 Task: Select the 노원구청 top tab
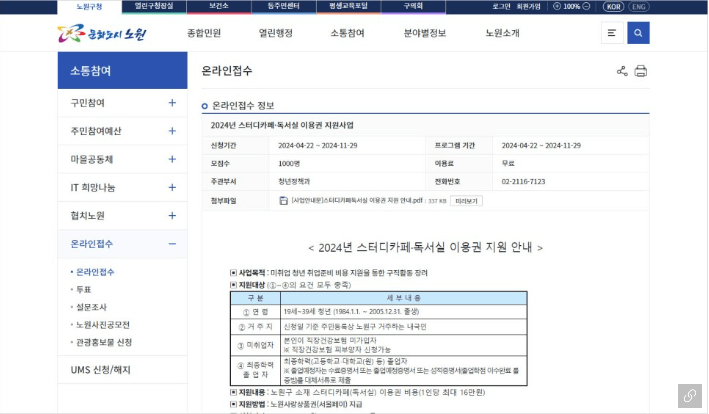click(90, 6)
